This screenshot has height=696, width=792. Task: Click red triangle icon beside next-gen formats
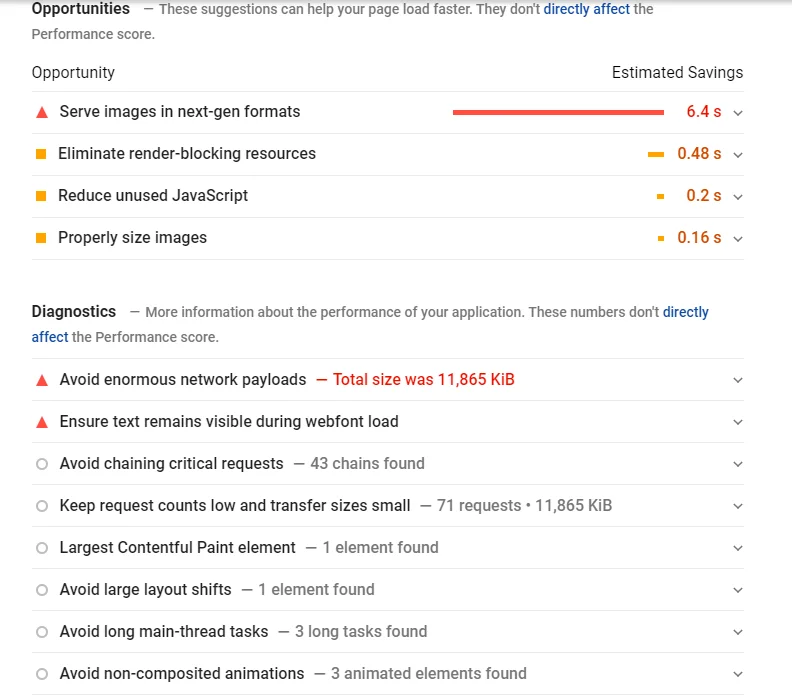(x=42, y=112)
